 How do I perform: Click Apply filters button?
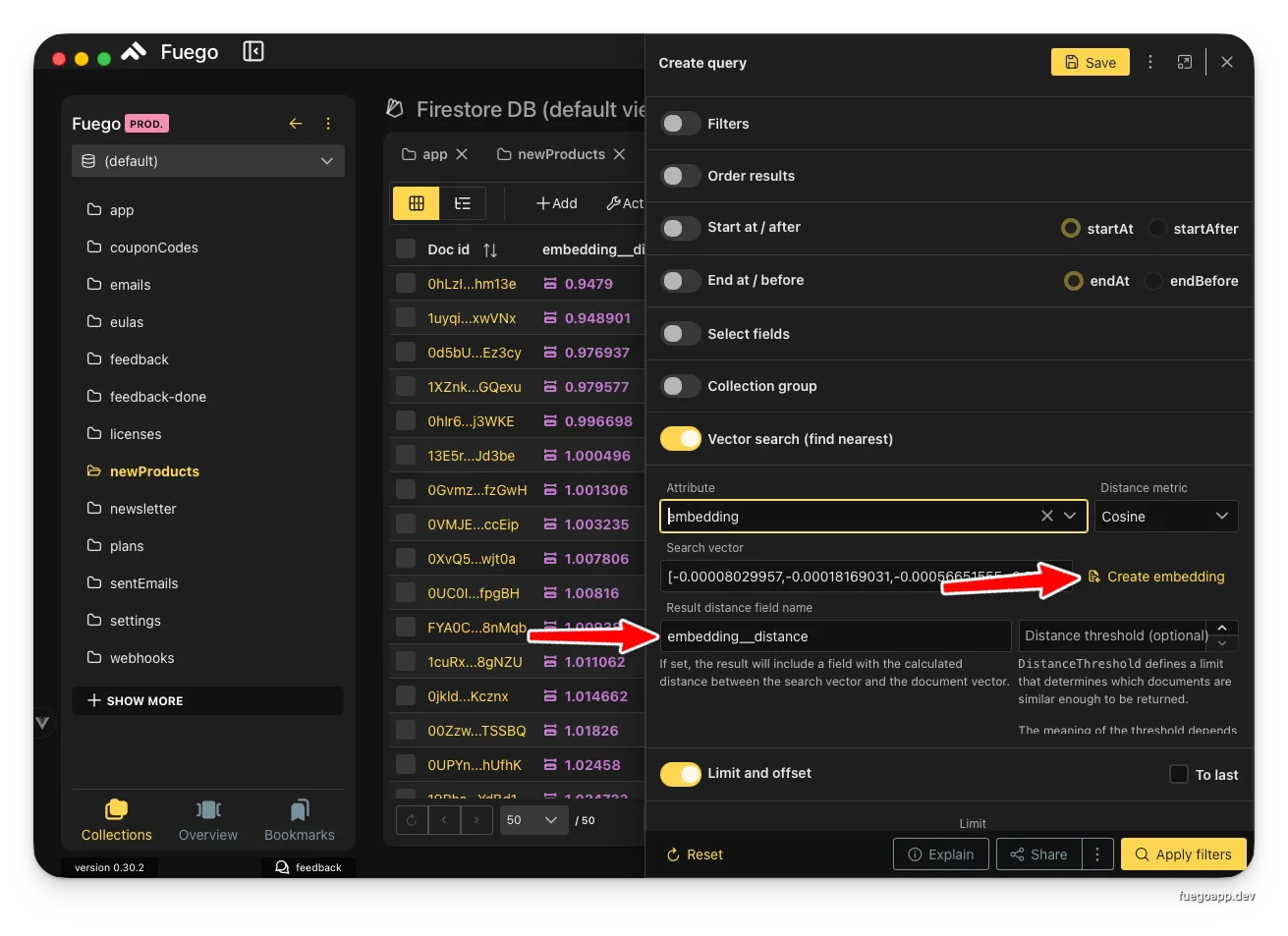[1183, 854]
